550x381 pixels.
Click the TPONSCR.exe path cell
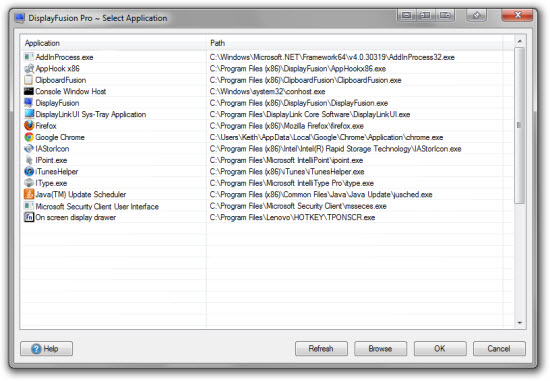(x=292, y=218)
